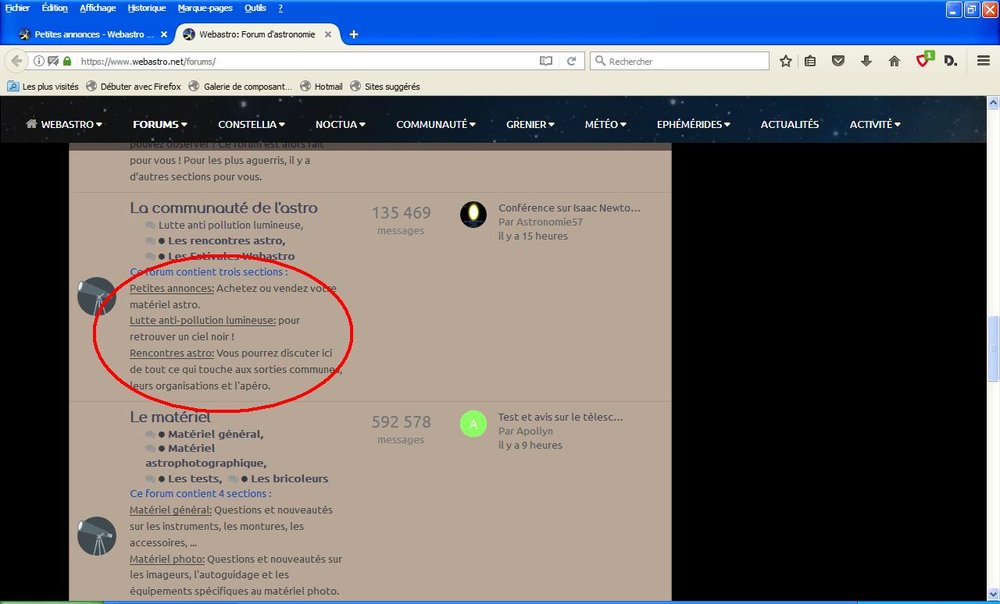Viewport: 1000px width, 604px height.
Task: Open the Les plus visités bookmark
Action: (x=43, y=86)
